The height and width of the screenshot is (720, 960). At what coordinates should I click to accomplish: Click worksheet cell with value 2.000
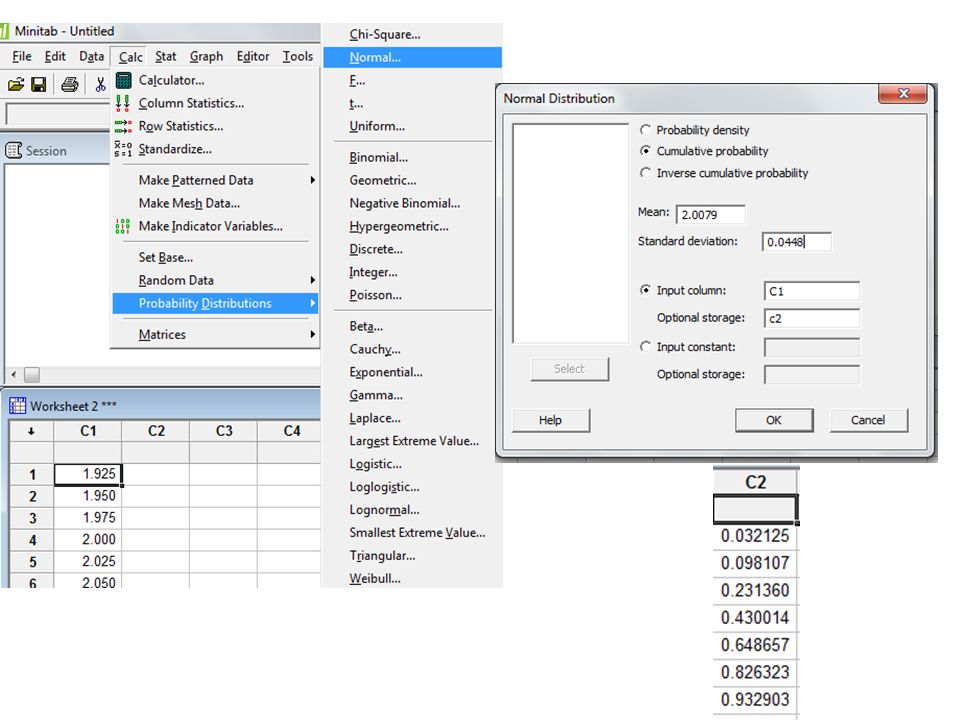coord(88,539)
